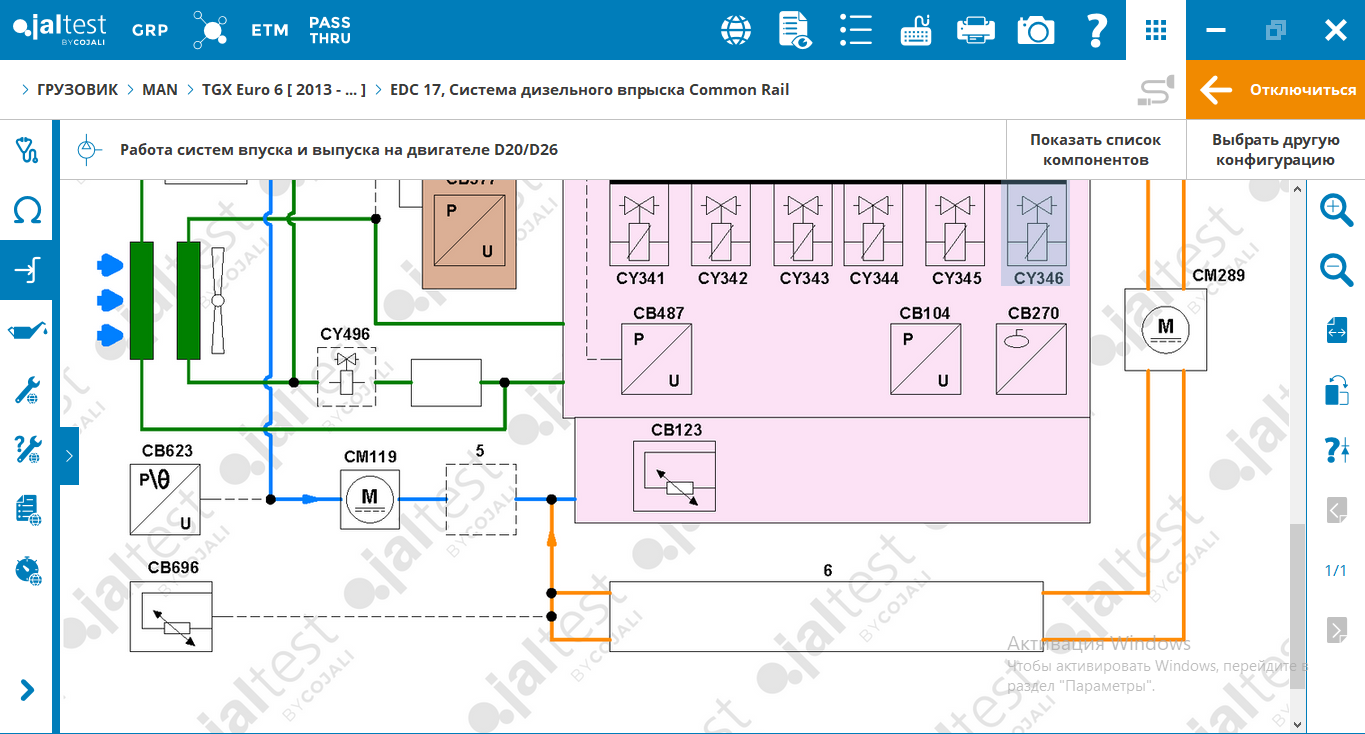The width and height of the screenshot is (1365, 734).
Task: Select potentiometer CB696 symbol
Action: point(171,616)
